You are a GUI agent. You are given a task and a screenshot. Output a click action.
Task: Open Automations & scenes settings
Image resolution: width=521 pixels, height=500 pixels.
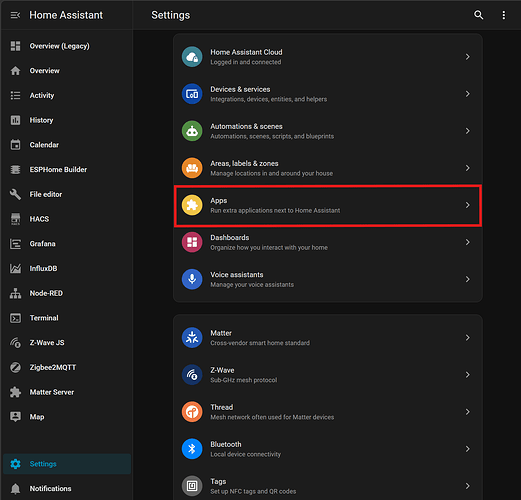pos(328,131)
